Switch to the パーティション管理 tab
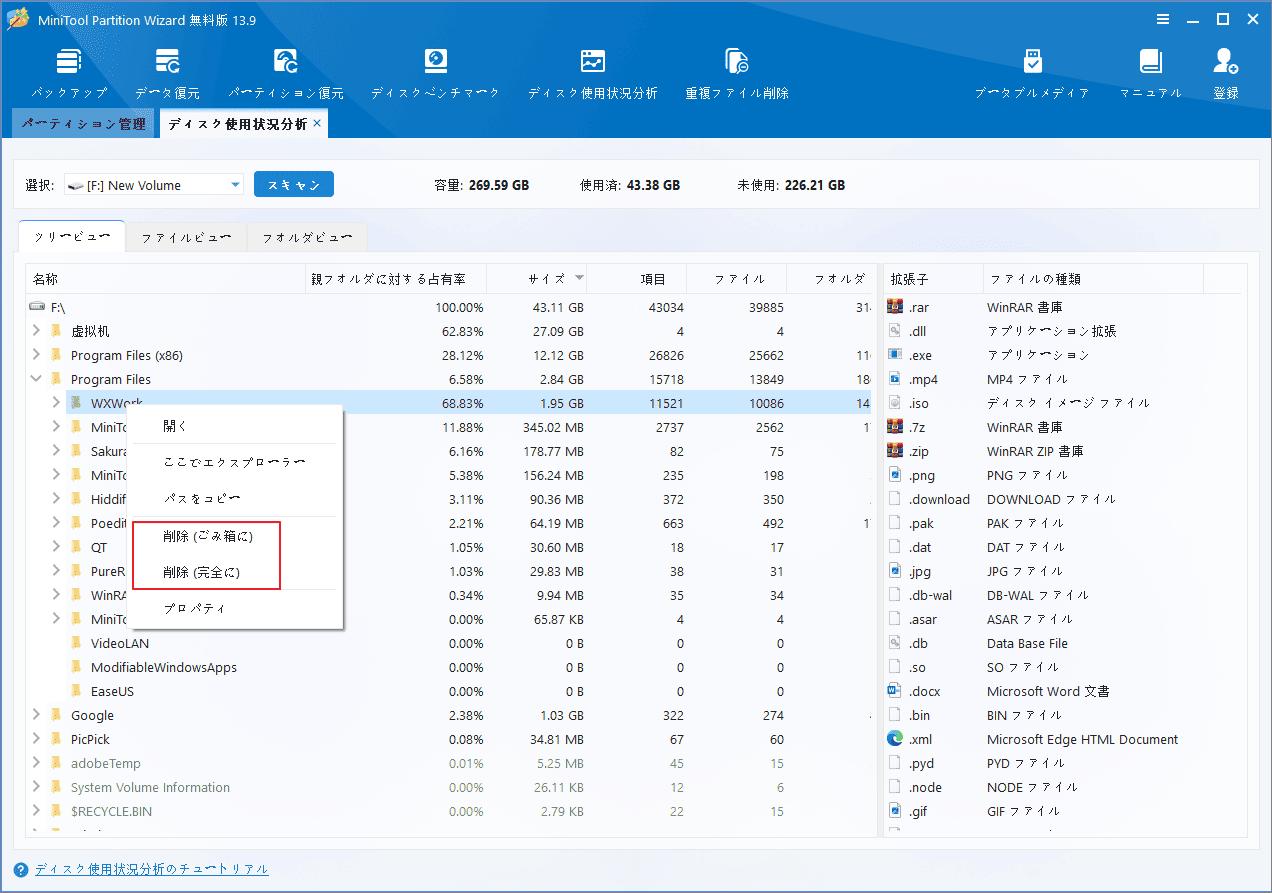Image resolution: width=1272 pixels, height=893 pixels. click(x=84, y=124)
